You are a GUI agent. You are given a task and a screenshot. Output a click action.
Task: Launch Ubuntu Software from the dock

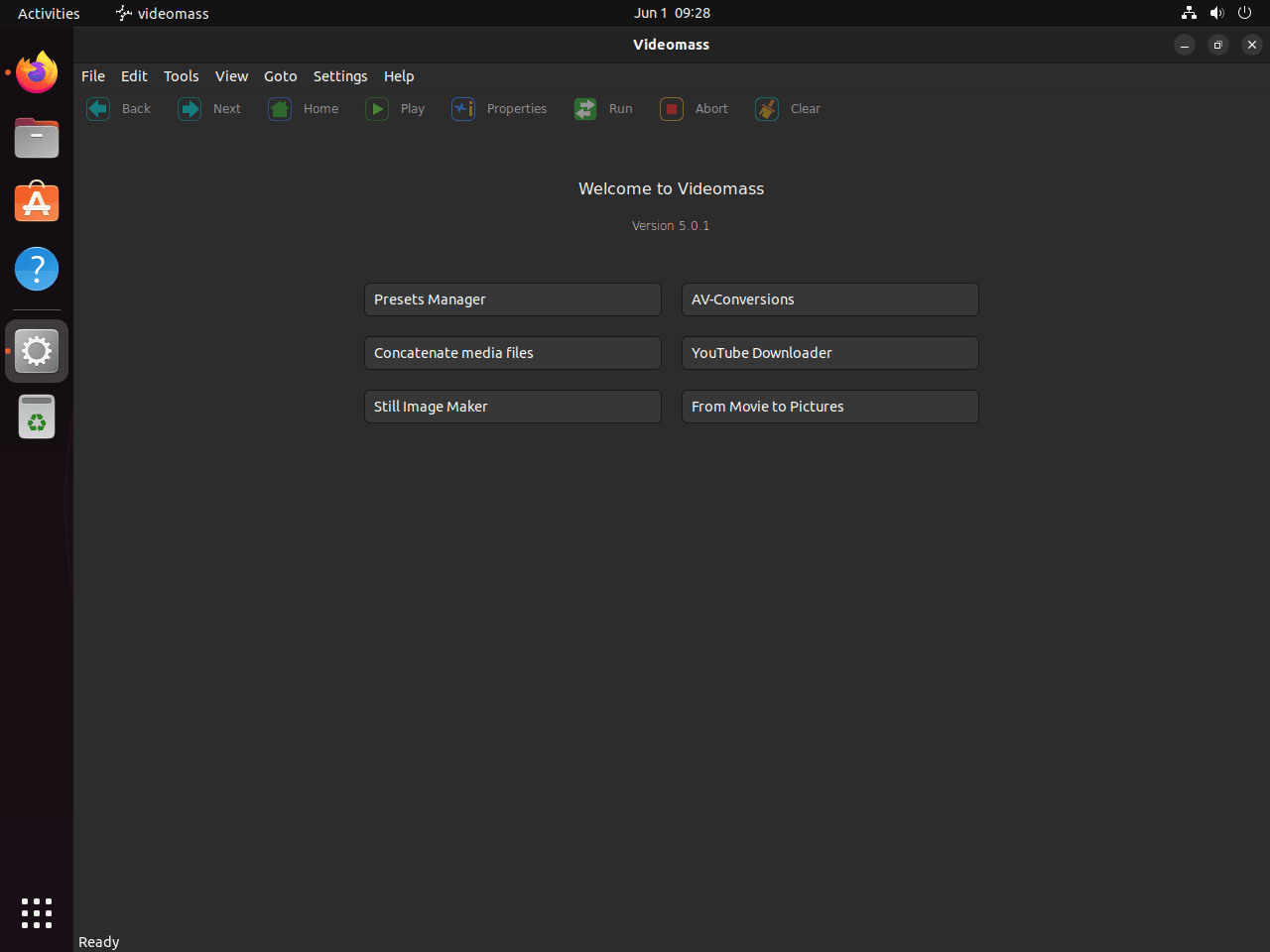(x=37, y=203)
